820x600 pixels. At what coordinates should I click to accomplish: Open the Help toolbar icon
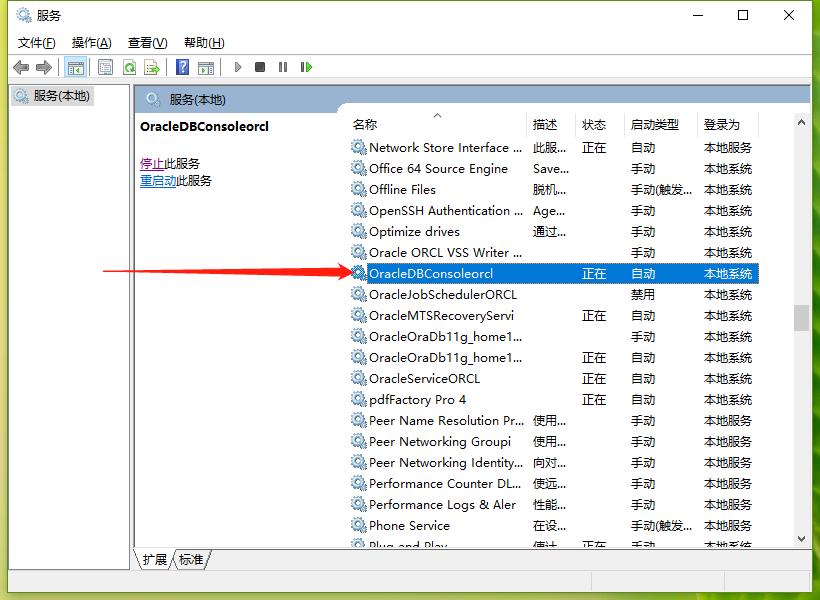184,66
